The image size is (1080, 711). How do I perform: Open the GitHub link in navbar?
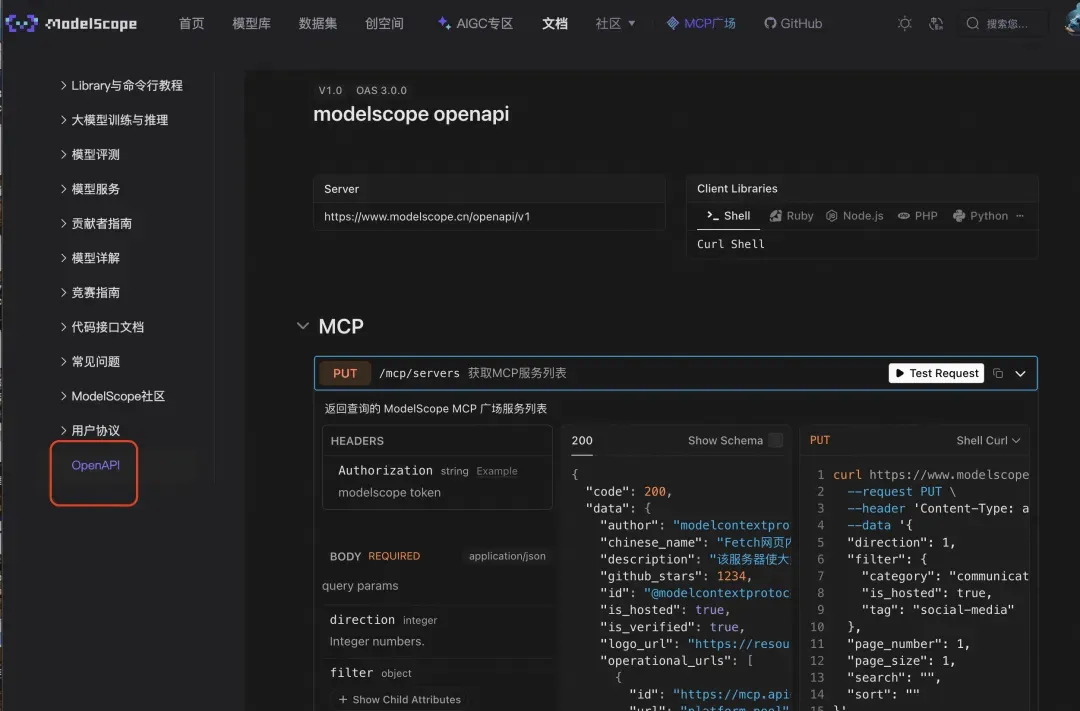(793, 23)
